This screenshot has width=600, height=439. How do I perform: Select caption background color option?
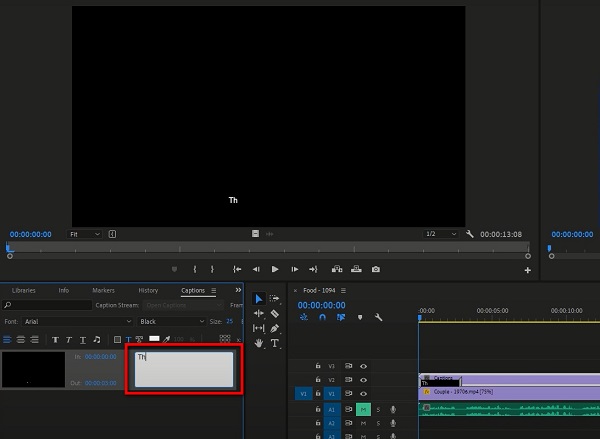coord(117,339)
